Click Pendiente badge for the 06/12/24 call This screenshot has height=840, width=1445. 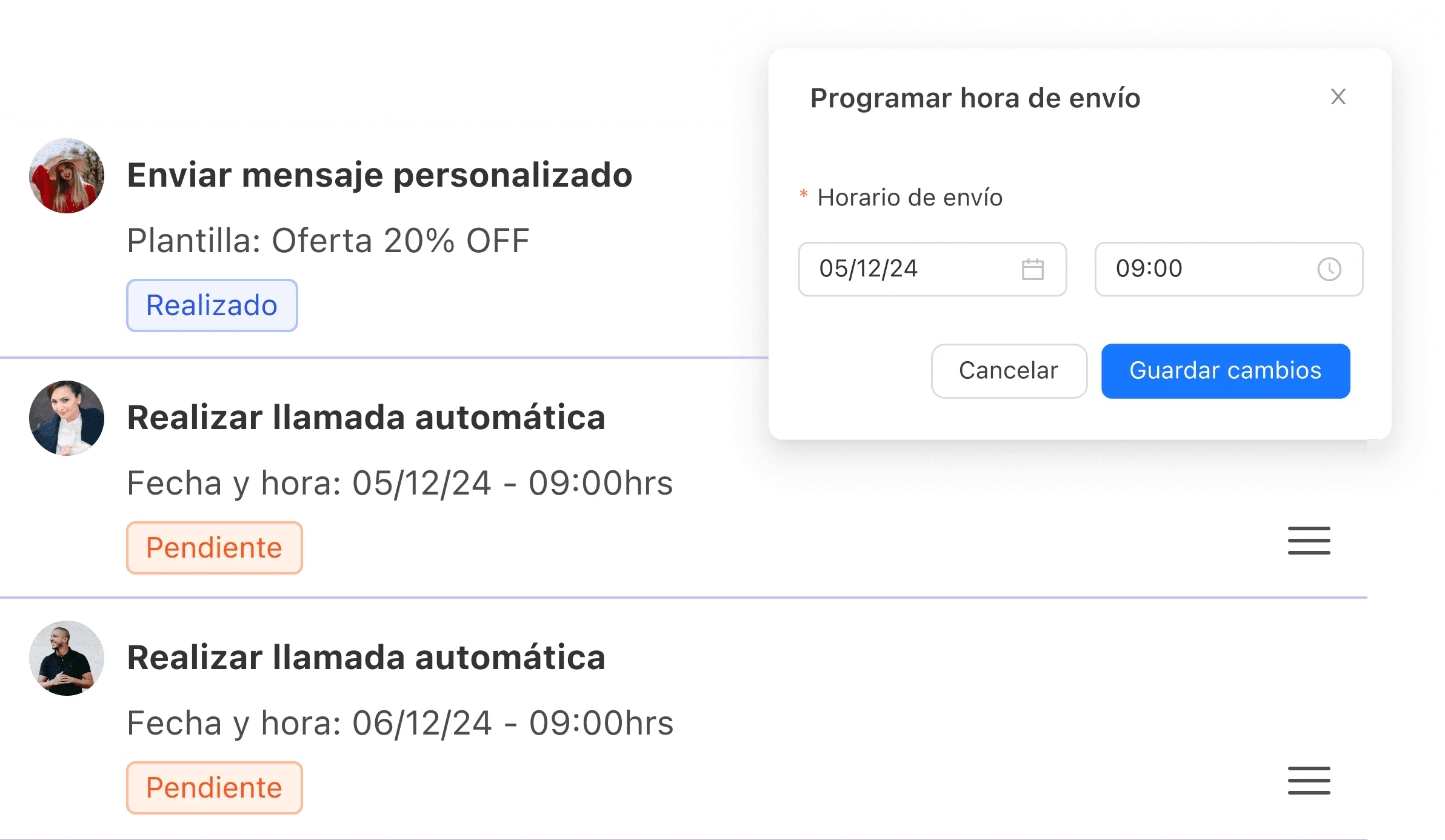(214, 788)
